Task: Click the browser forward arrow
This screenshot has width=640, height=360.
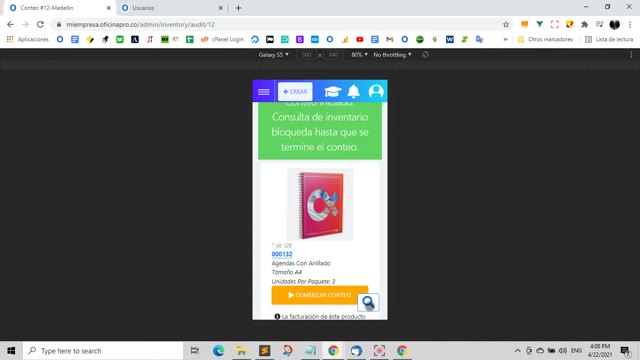Action: (25, 24)
